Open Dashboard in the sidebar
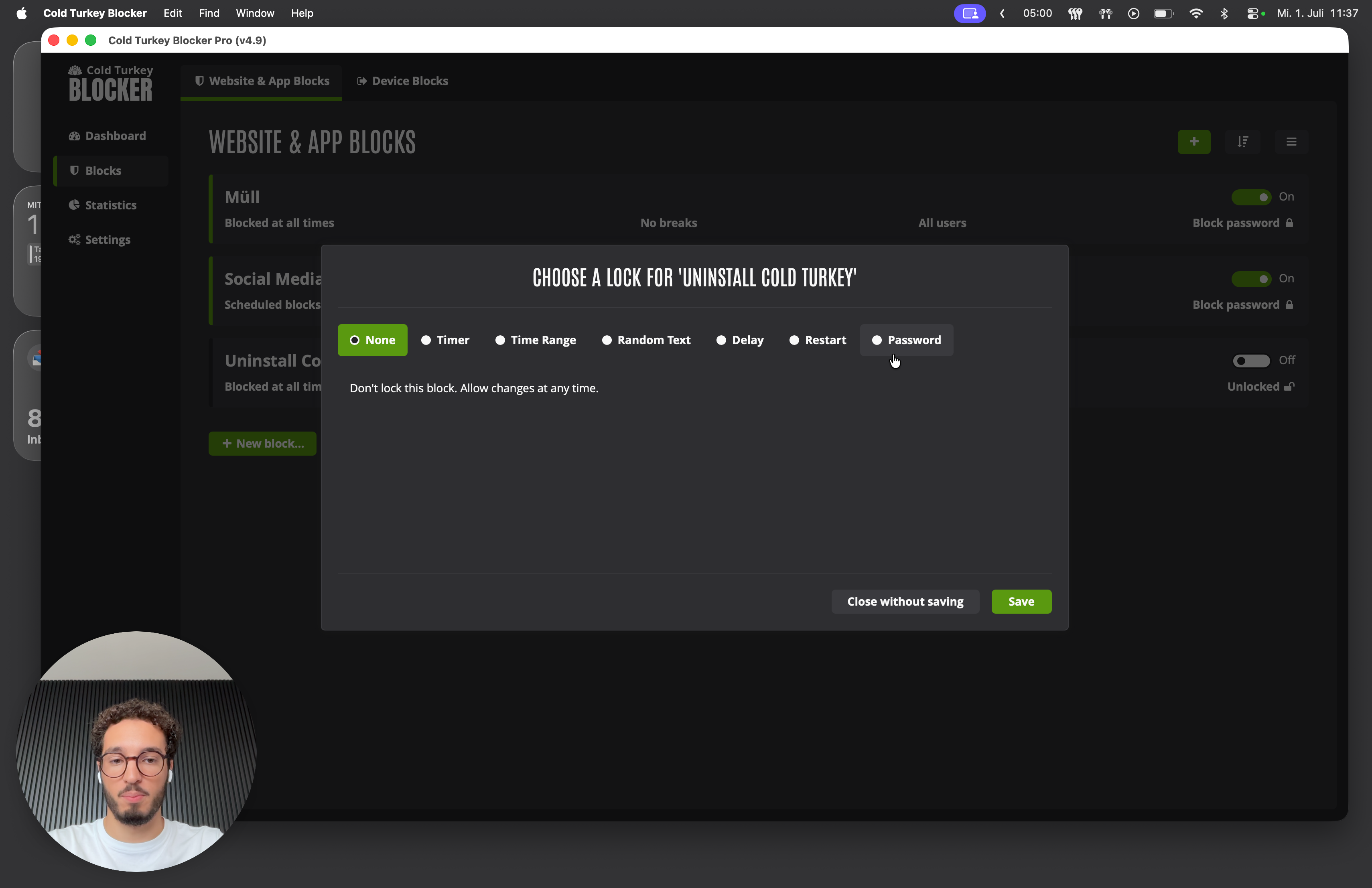 [x=108, y=136]
